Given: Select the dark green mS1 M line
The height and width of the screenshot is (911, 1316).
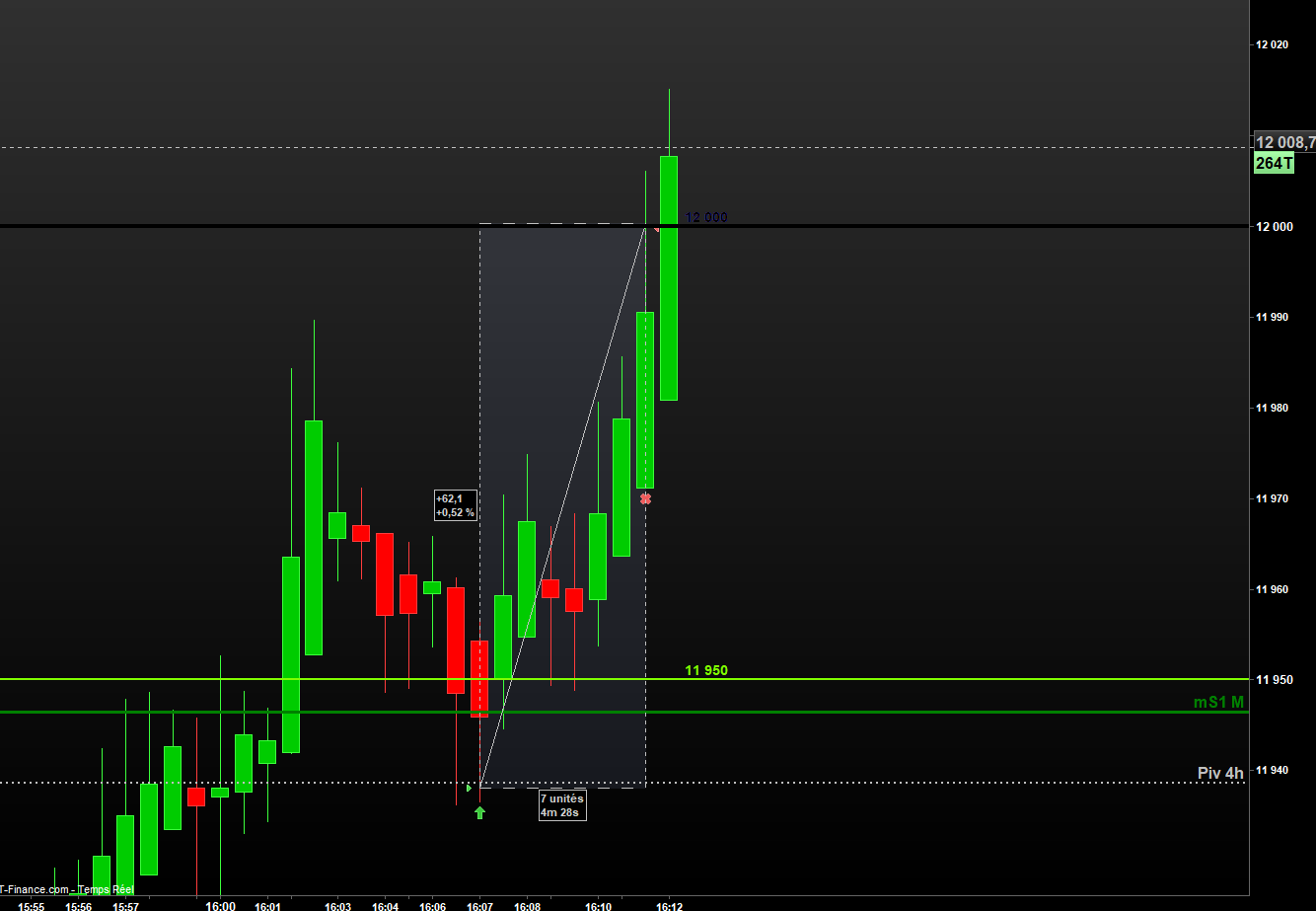Looking at the screenshot, I should (622, 712).
